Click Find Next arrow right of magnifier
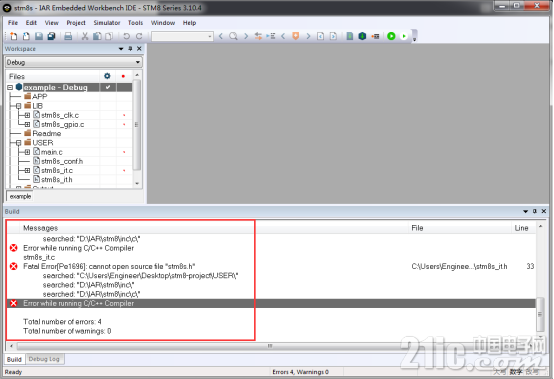 click(x=246, y=36)
